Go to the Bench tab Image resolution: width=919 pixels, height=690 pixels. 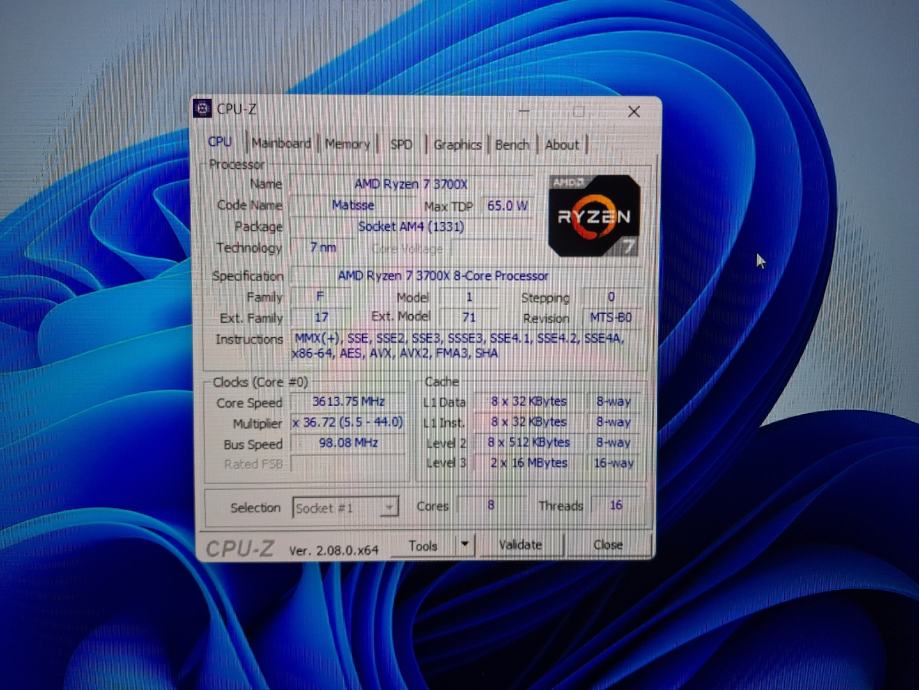point(512,145)
